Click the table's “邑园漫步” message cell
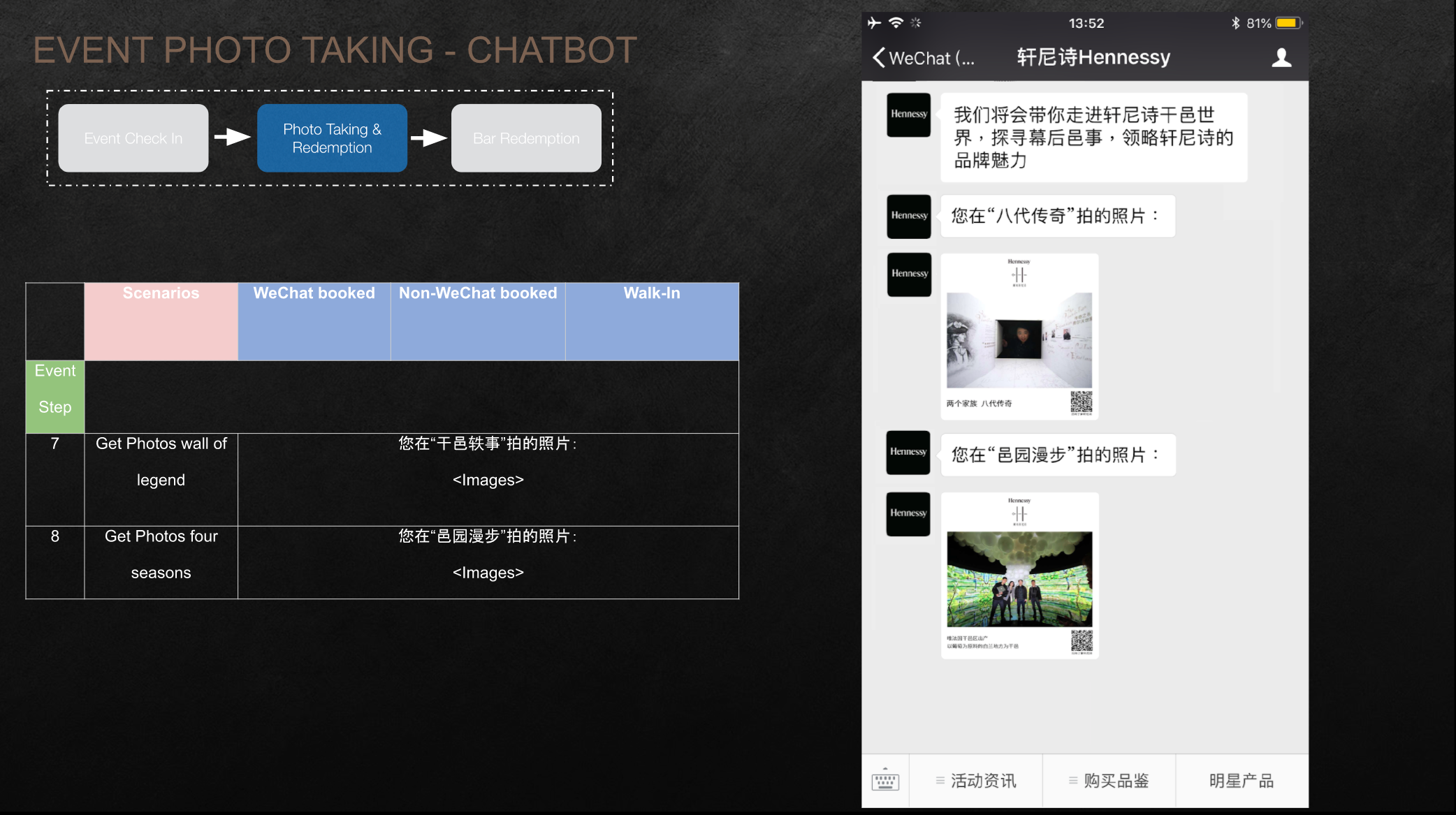The height and width of the screenshot is (815, 1456). [488, 562]
